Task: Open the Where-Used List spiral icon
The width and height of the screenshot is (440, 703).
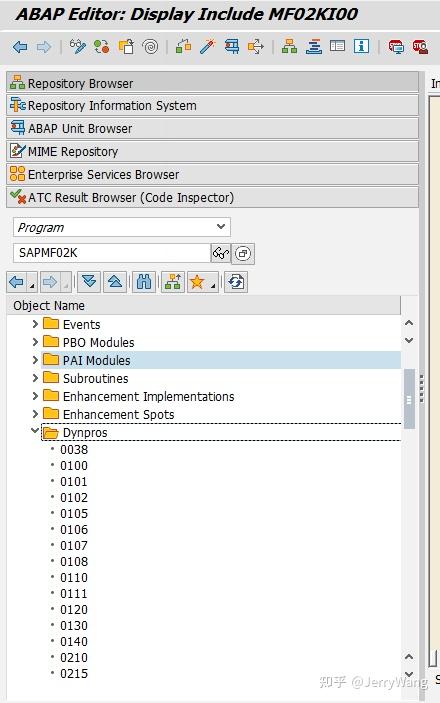Action: pos(150,47)
